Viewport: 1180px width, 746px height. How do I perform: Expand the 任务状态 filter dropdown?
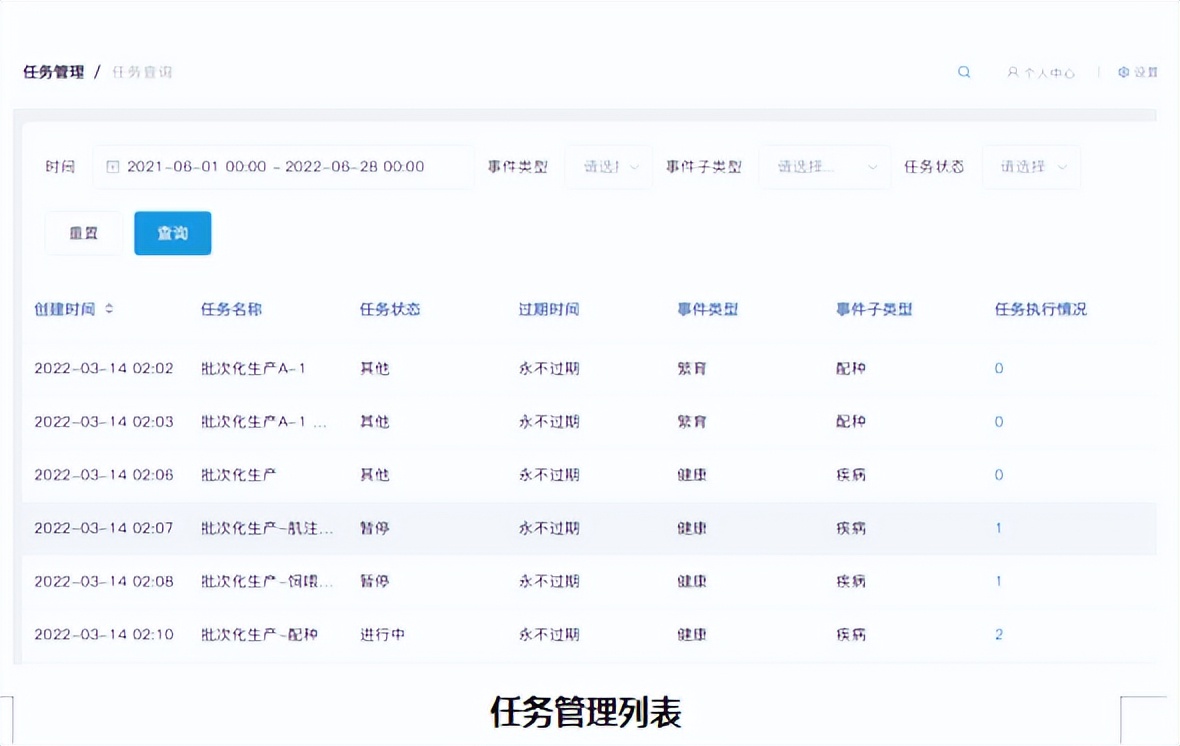1031,167
